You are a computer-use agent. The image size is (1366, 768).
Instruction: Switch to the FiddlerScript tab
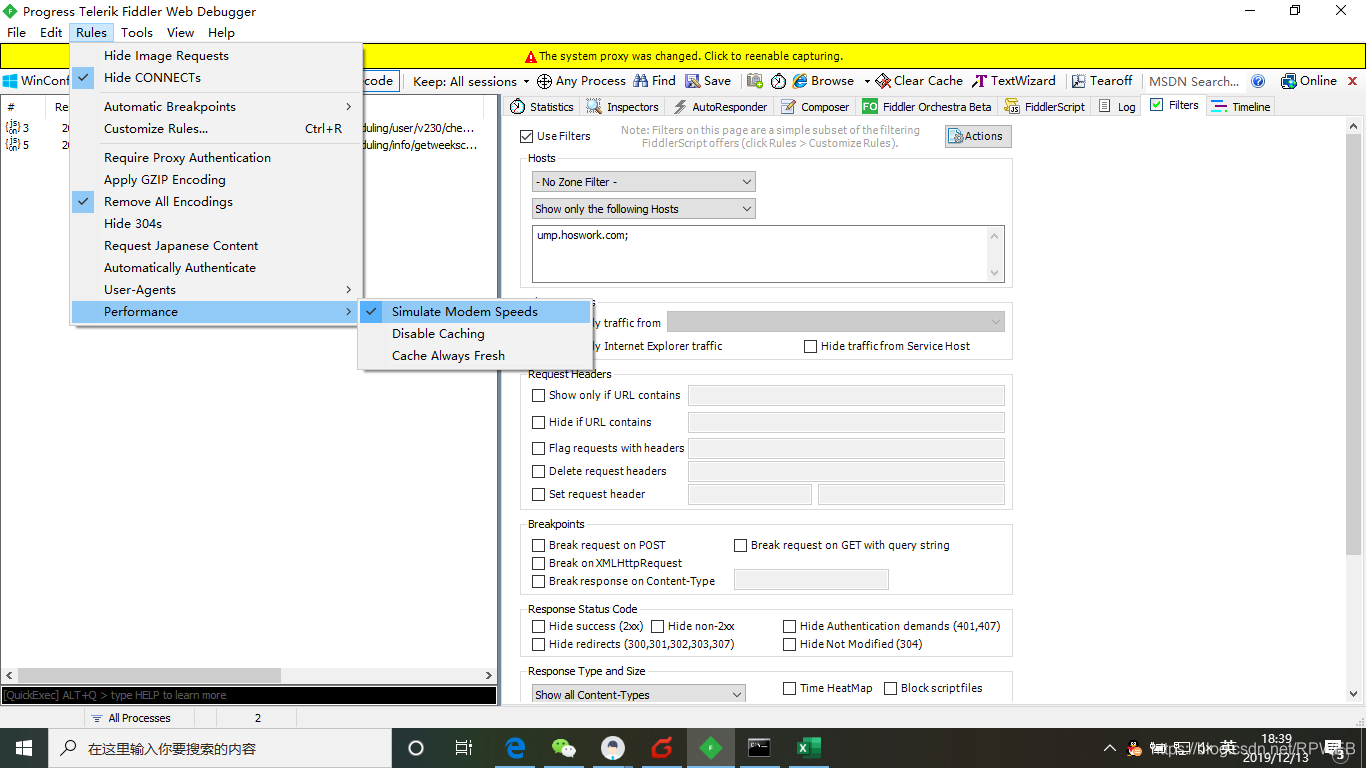pos(1044,106)
